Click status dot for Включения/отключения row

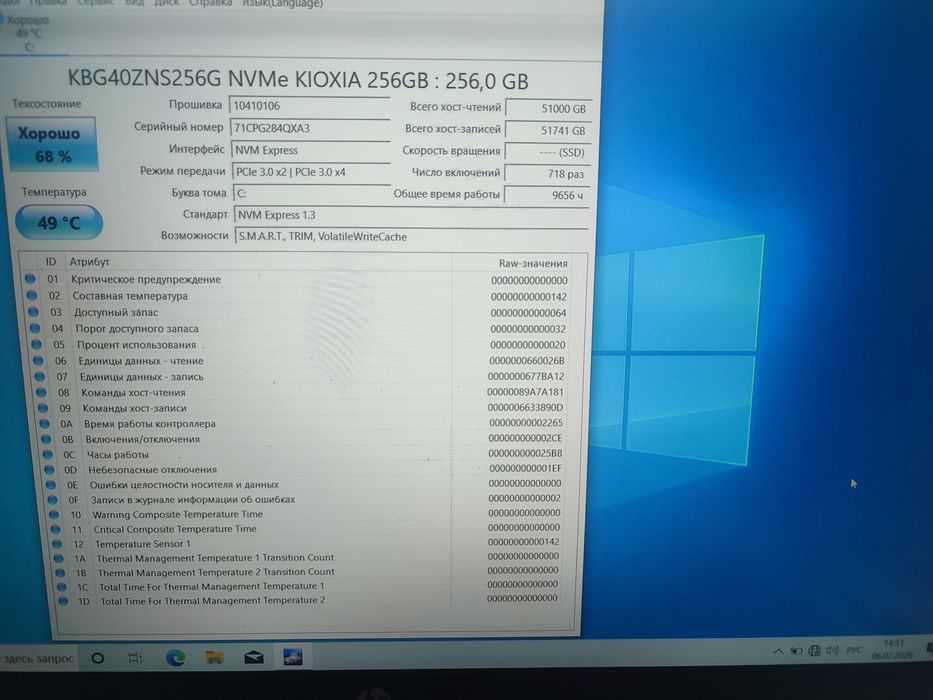(x=46, y=439)
